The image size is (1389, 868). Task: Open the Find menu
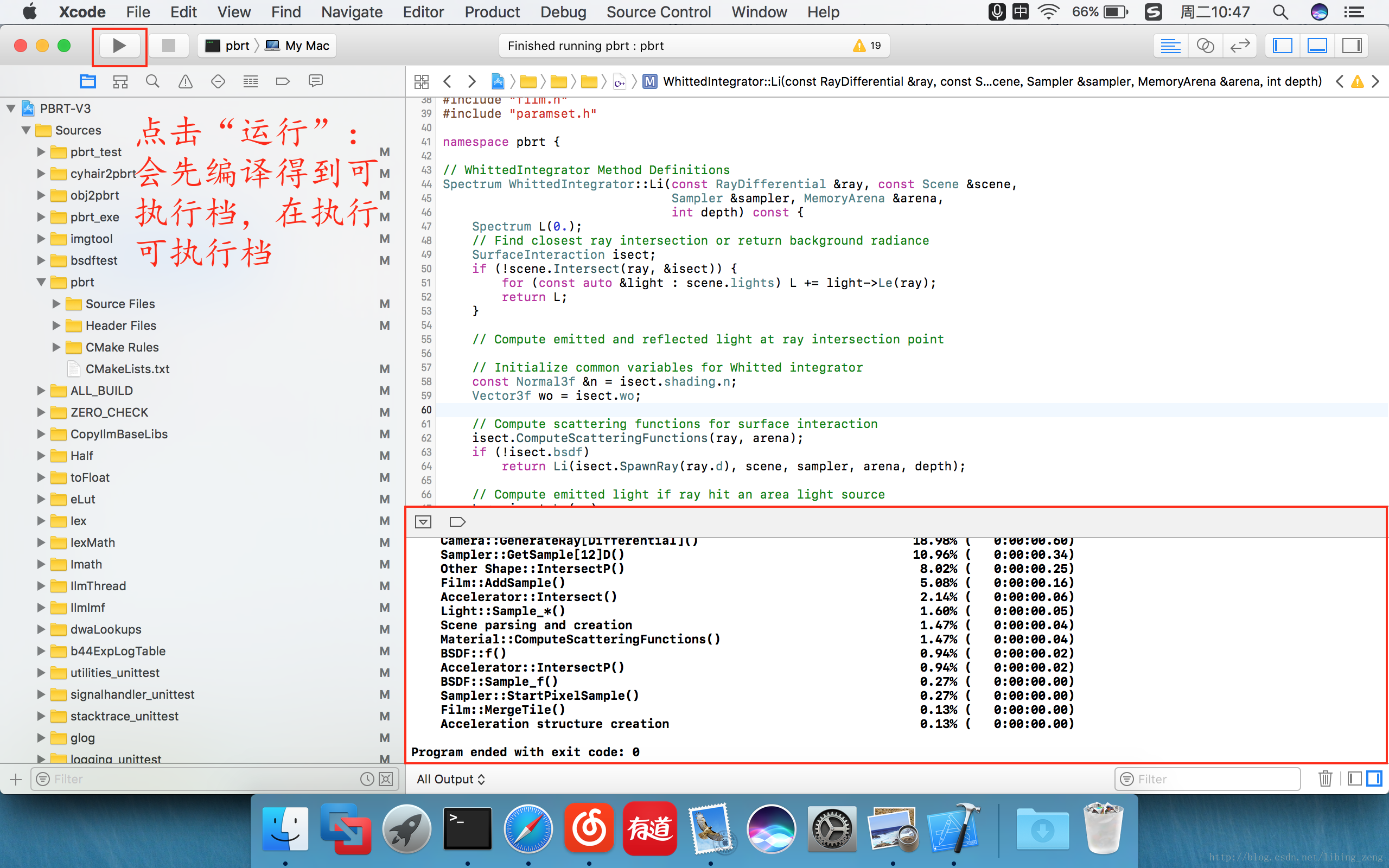tap(286, 12)
